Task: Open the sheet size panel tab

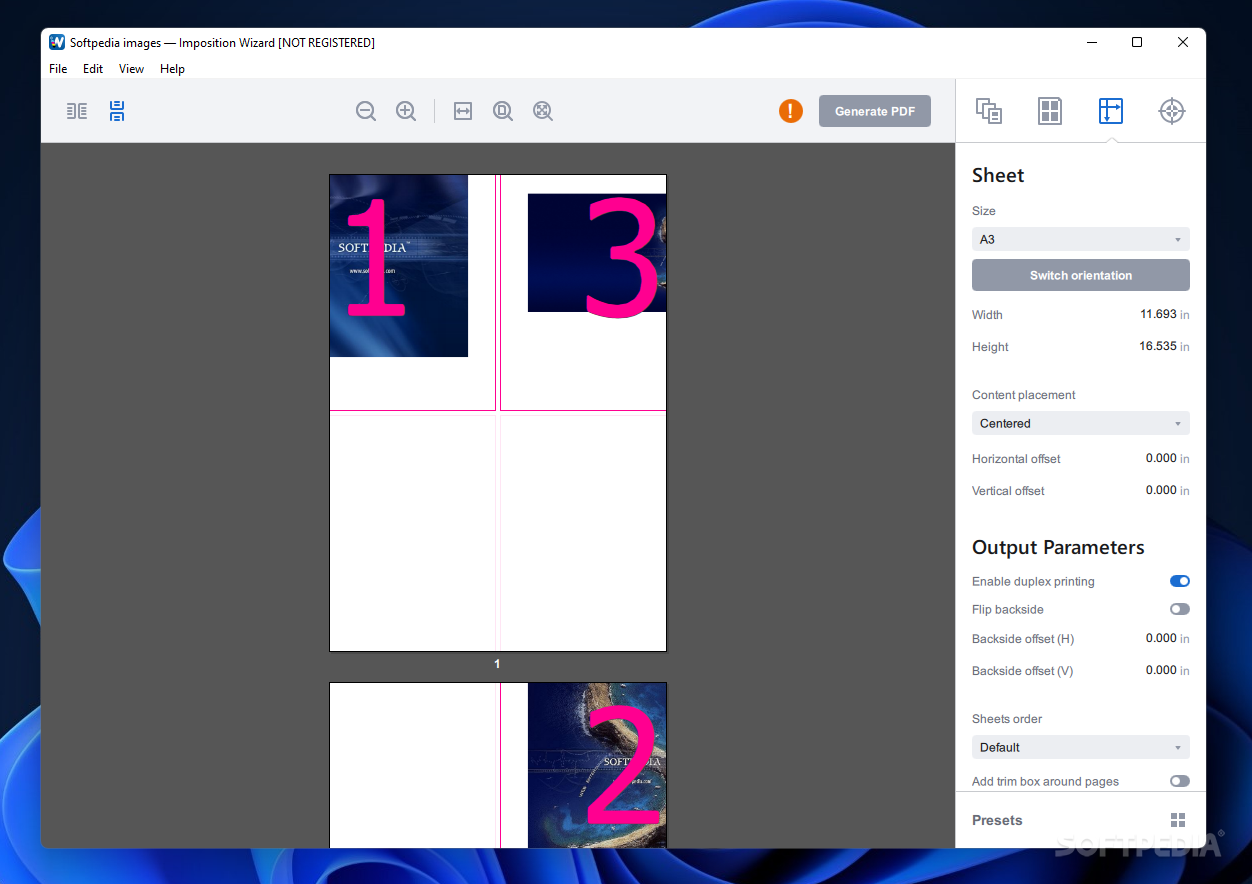Action: [x=1111, y=111]
